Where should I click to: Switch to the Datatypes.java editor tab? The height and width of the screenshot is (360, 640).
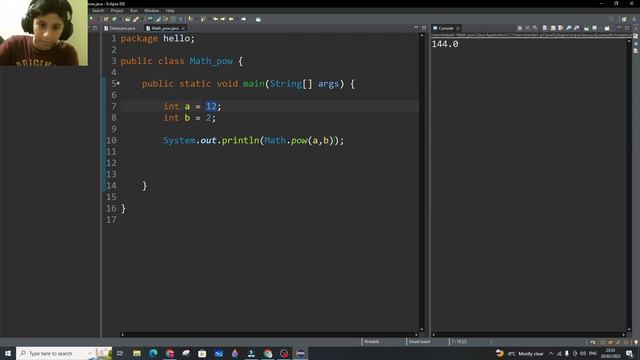coord(120,28)
